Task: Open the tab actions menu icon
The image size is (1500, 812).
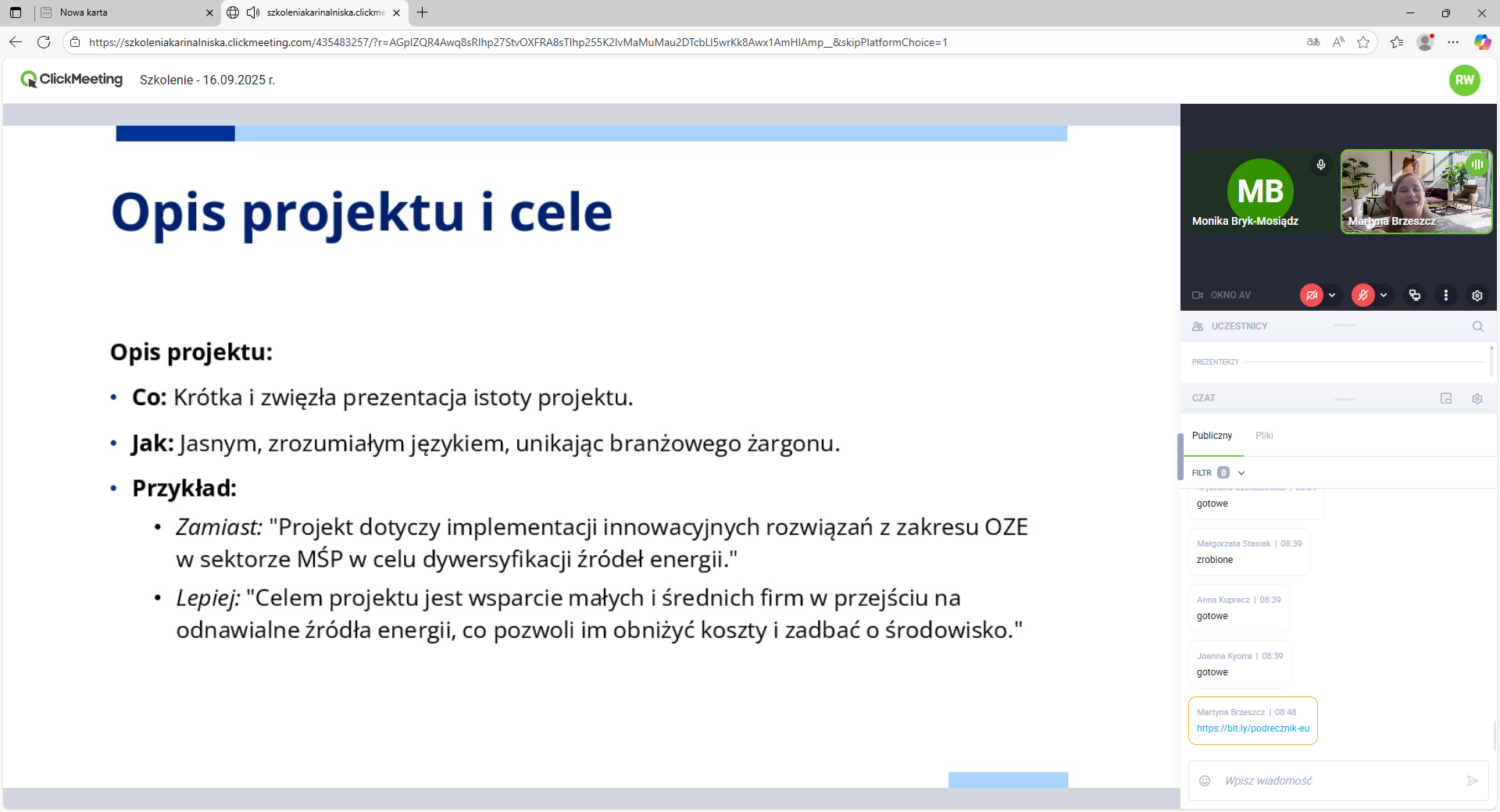Action: tap(16, 12)
